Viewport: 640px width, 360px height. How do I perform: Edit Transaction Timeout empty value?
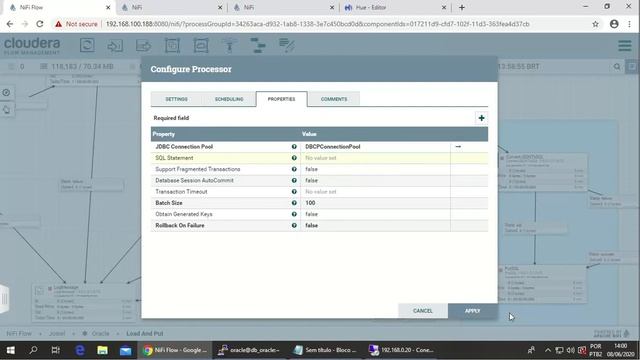tap(375, 191)
